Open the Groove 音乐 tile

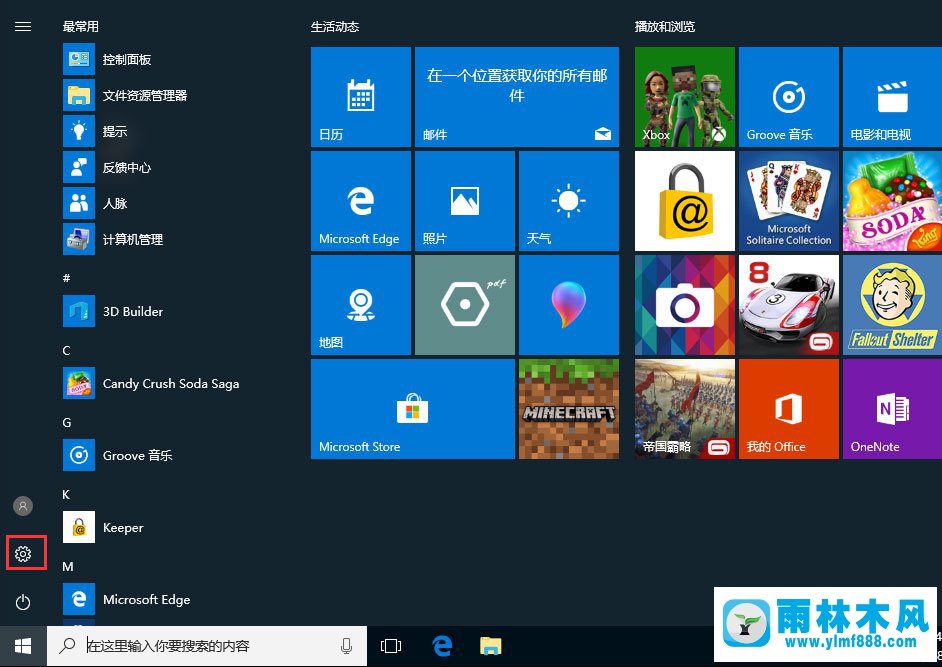[x=789, y=97]
